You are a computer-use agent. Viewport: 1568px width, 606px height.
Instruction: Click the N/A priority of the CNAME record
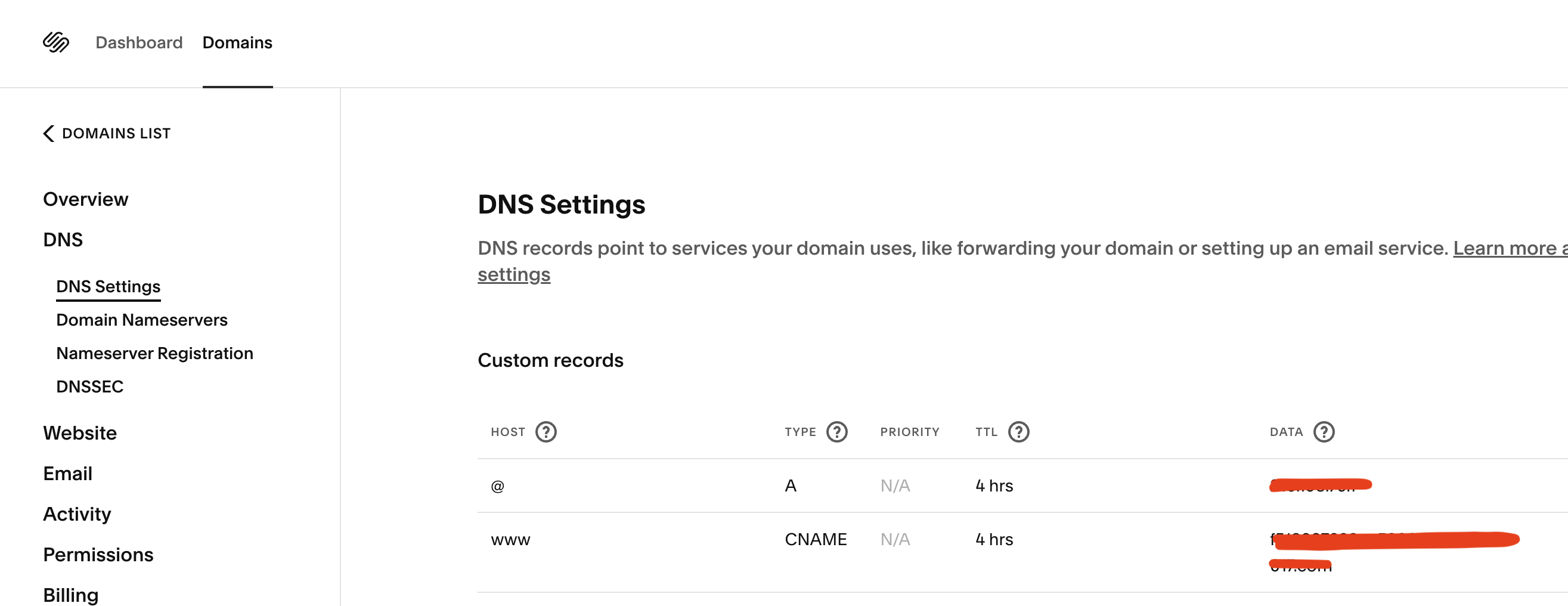895,539
